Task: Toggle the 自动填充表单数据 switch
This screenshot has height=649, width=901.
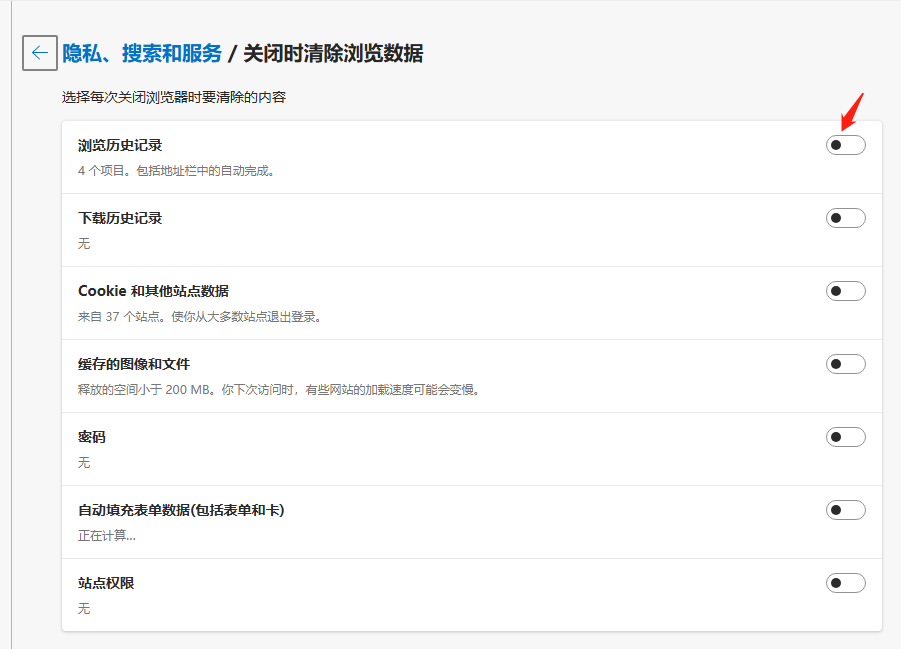Action: (845, 509)
